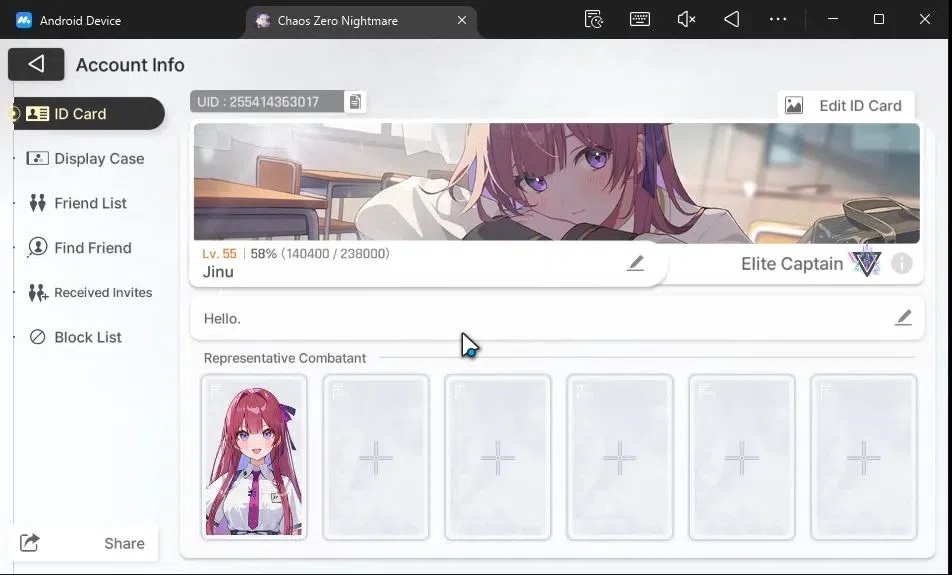Image resolution: width=952 pixels, height=575 pixels.
Task: Edit the Hello greeting with the pencil icon
Action: 903,318
